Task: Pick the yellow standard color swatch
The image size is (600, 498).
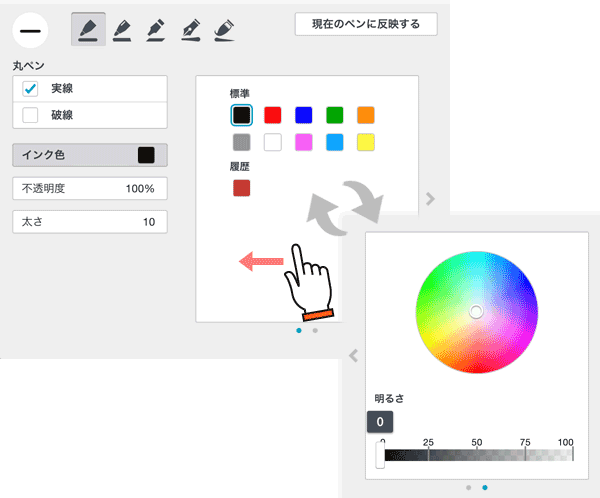Action: coord(365,142)
